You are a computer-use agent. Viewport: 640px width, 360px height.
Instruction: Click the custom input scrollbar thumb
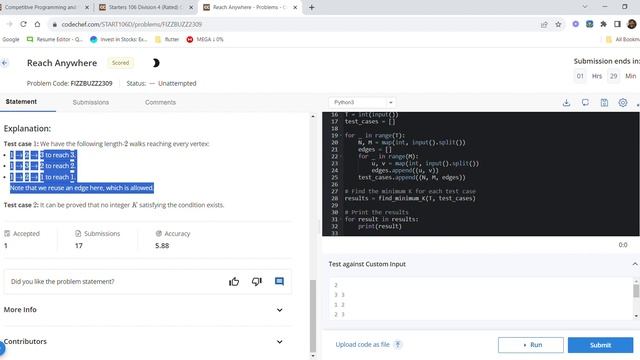tap(636, 291)
